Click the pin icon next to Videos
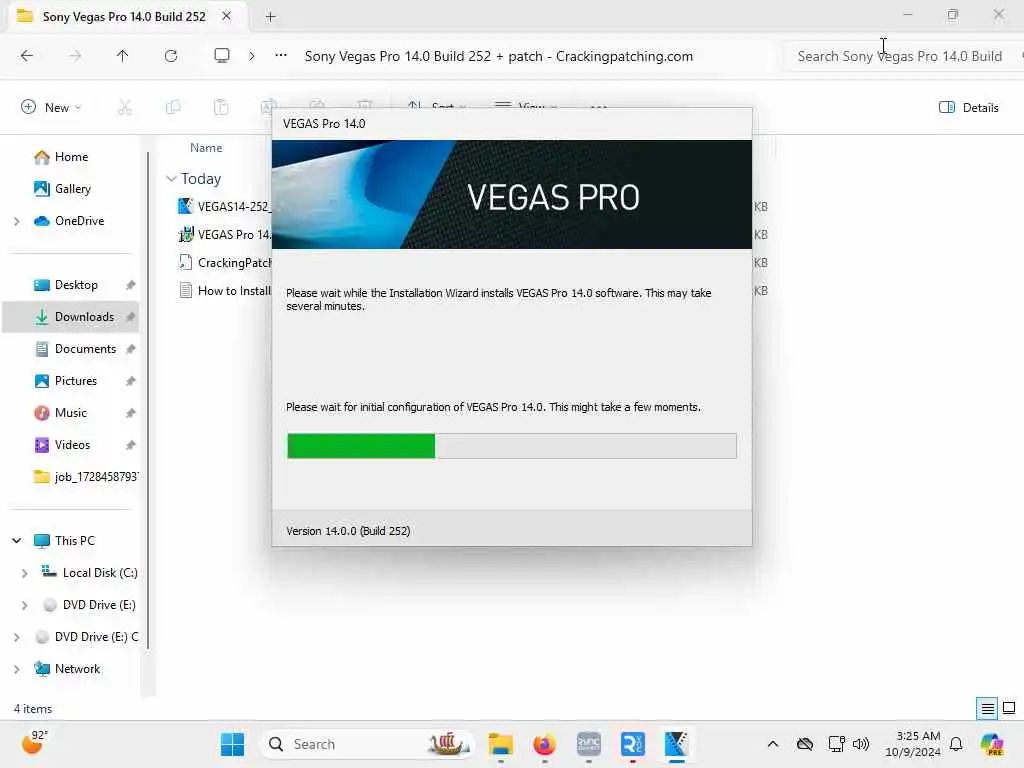The height and width of the screenshot is (768, 1024). [x=131, y=445]
